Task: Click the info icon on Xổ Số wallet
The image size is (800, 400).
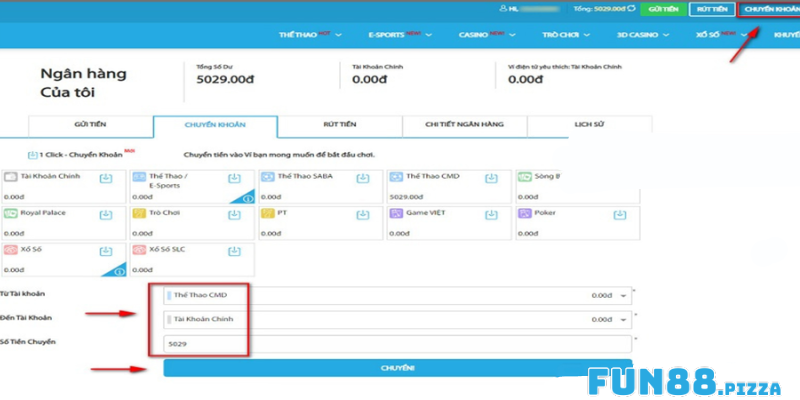Action: [x=119, y=271]
